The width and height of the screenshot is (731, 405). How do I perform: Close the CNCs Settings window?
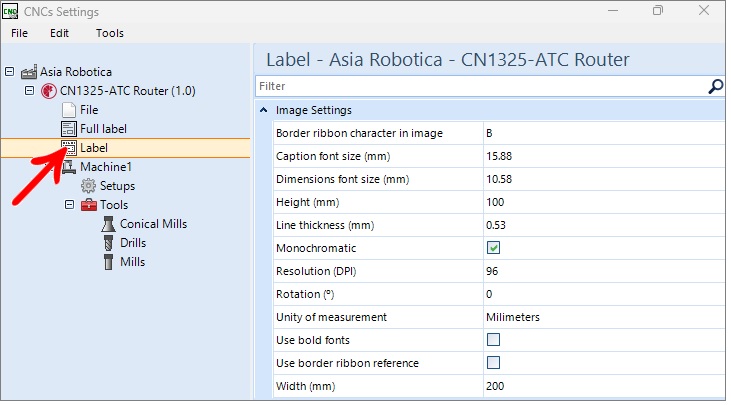[704, 11]
